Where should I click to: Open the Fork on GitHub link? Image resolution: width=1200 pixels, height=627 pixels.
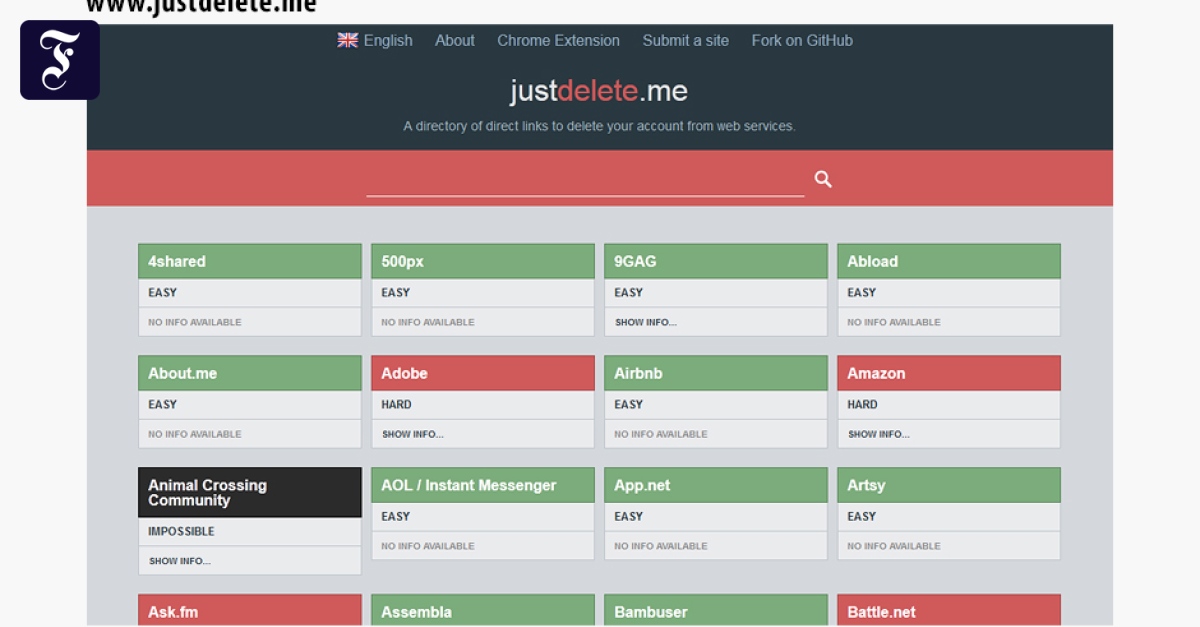(x=802, y=41)
